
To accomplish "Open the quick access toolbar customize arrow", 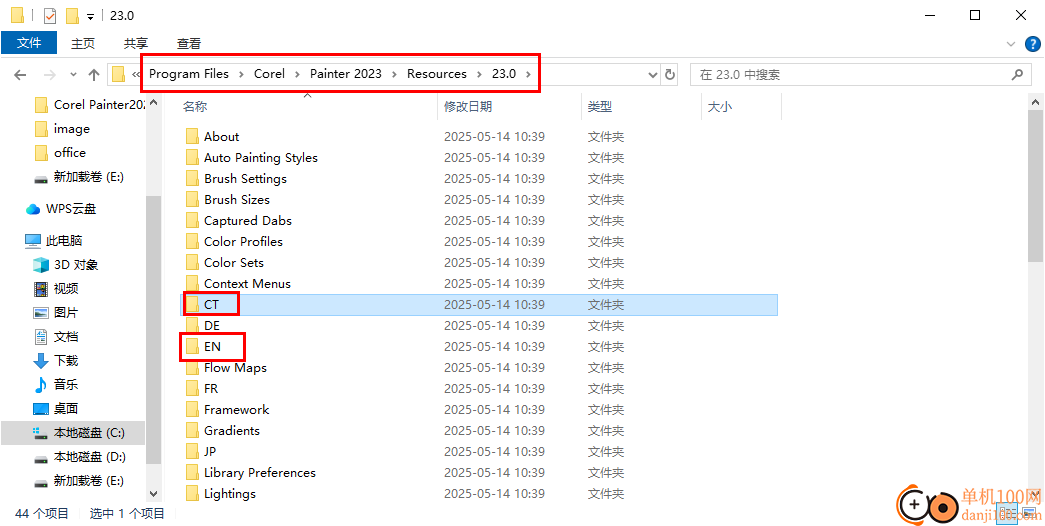I will tap(91, 17).
